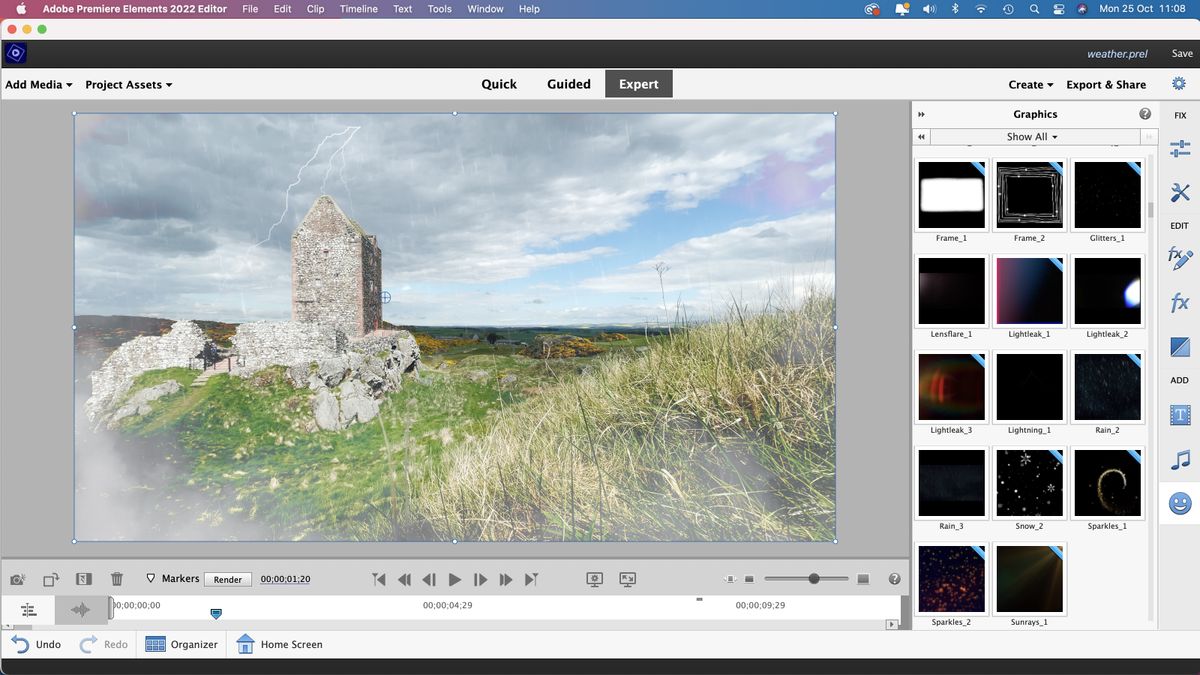Click the Wi-Fi menu bar icon
The image size is (1200, 675).
981,9
